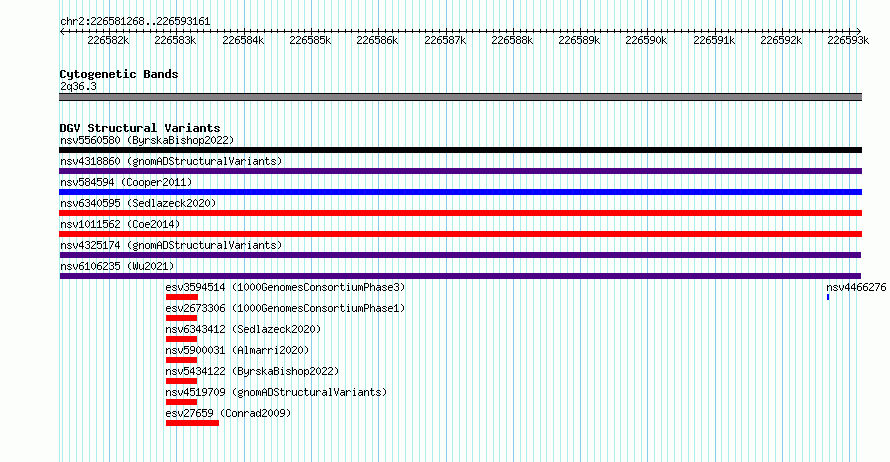Click the 226588k ruler tick label

coord(512,40)
